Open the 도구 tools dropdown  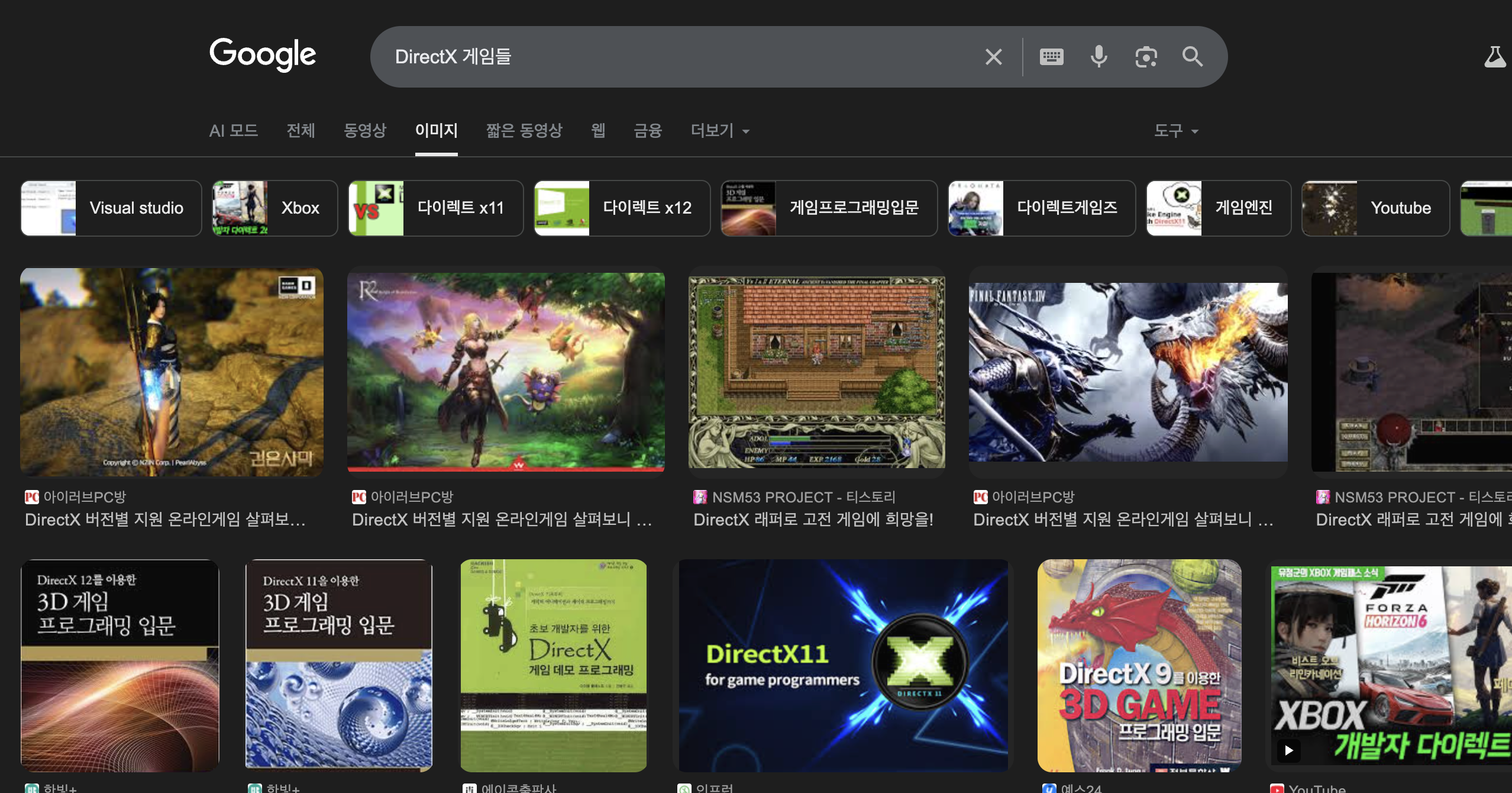pyautogui.click(x=1176, y=130)
